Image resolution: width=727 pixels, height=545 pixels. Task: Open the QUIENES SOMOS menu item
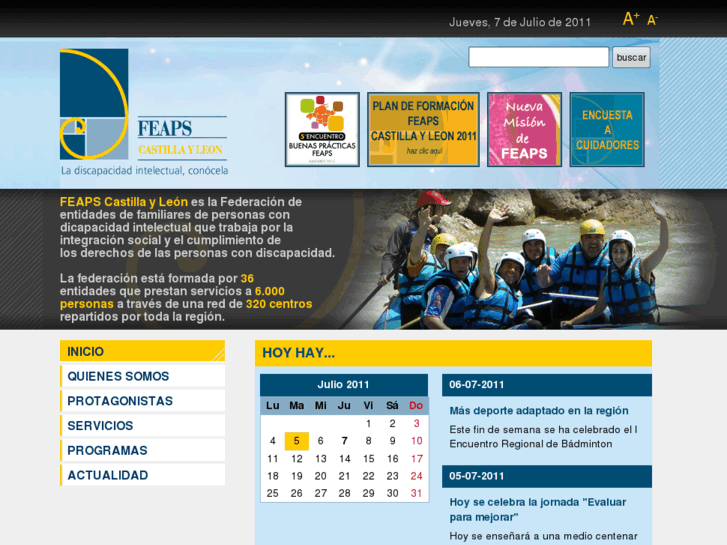[142, 376]
